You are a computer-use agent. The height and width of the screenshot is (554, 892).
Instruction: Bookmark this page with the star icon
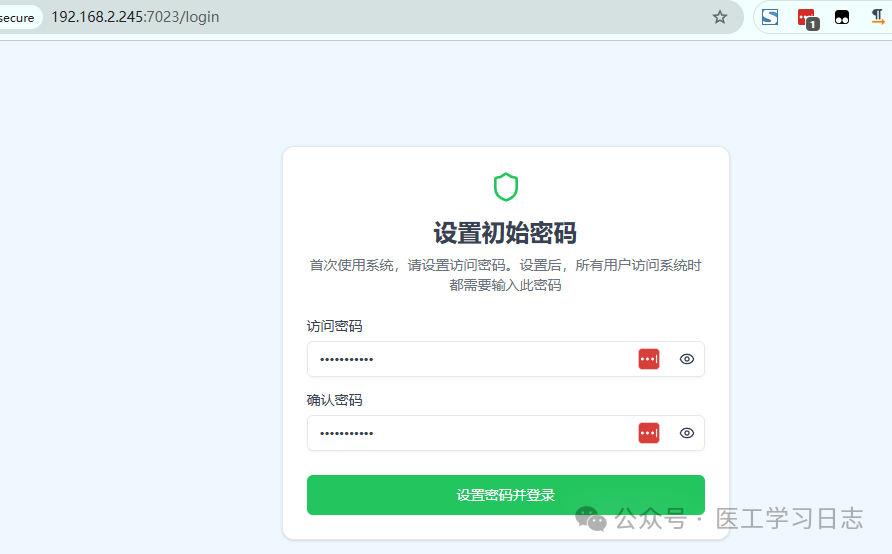point(720,17)
